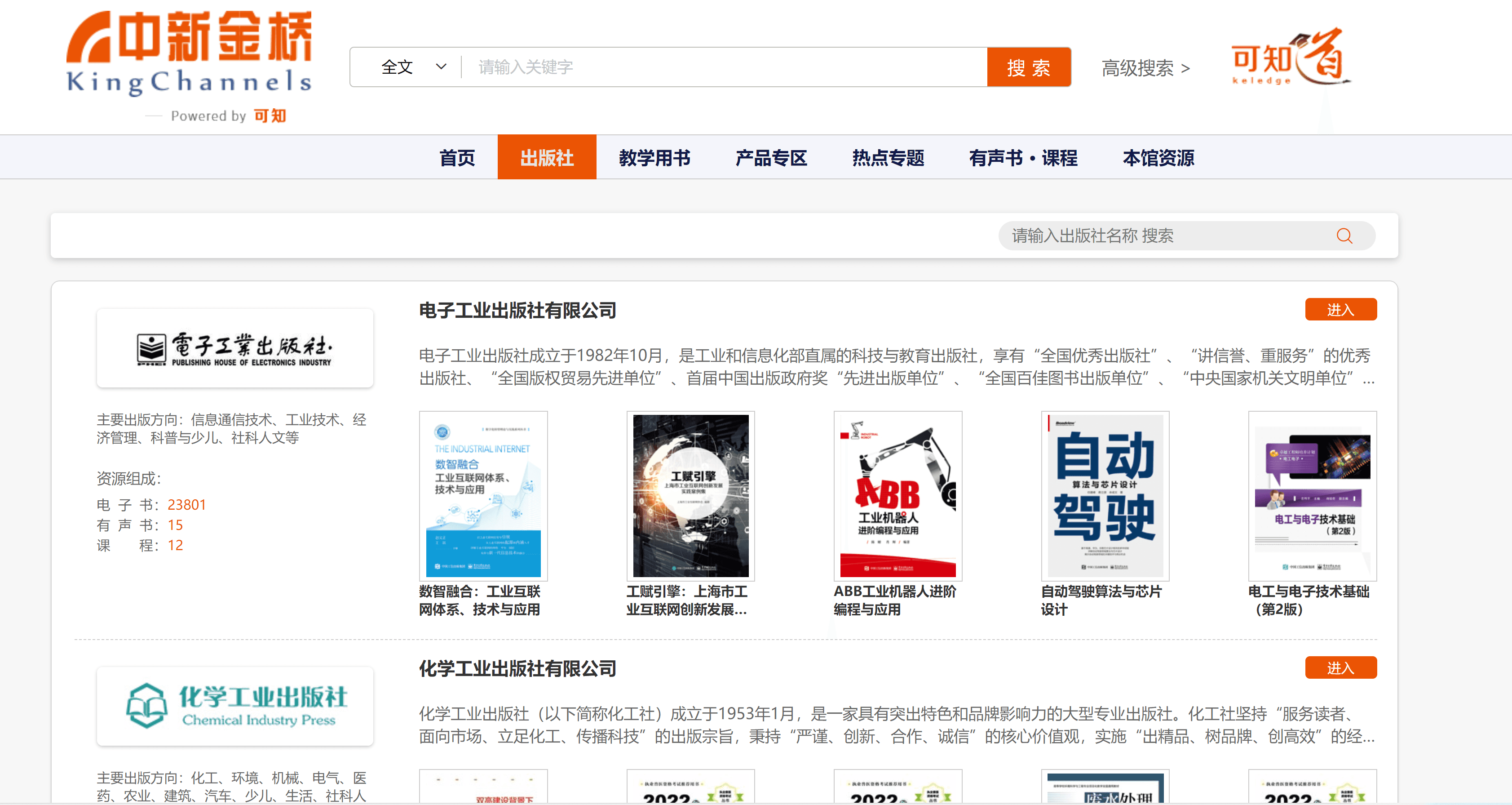Open the 数智融合 book cover thumbnail
This screenshot has width=1512, height=805.
click(x=483, y=496)
